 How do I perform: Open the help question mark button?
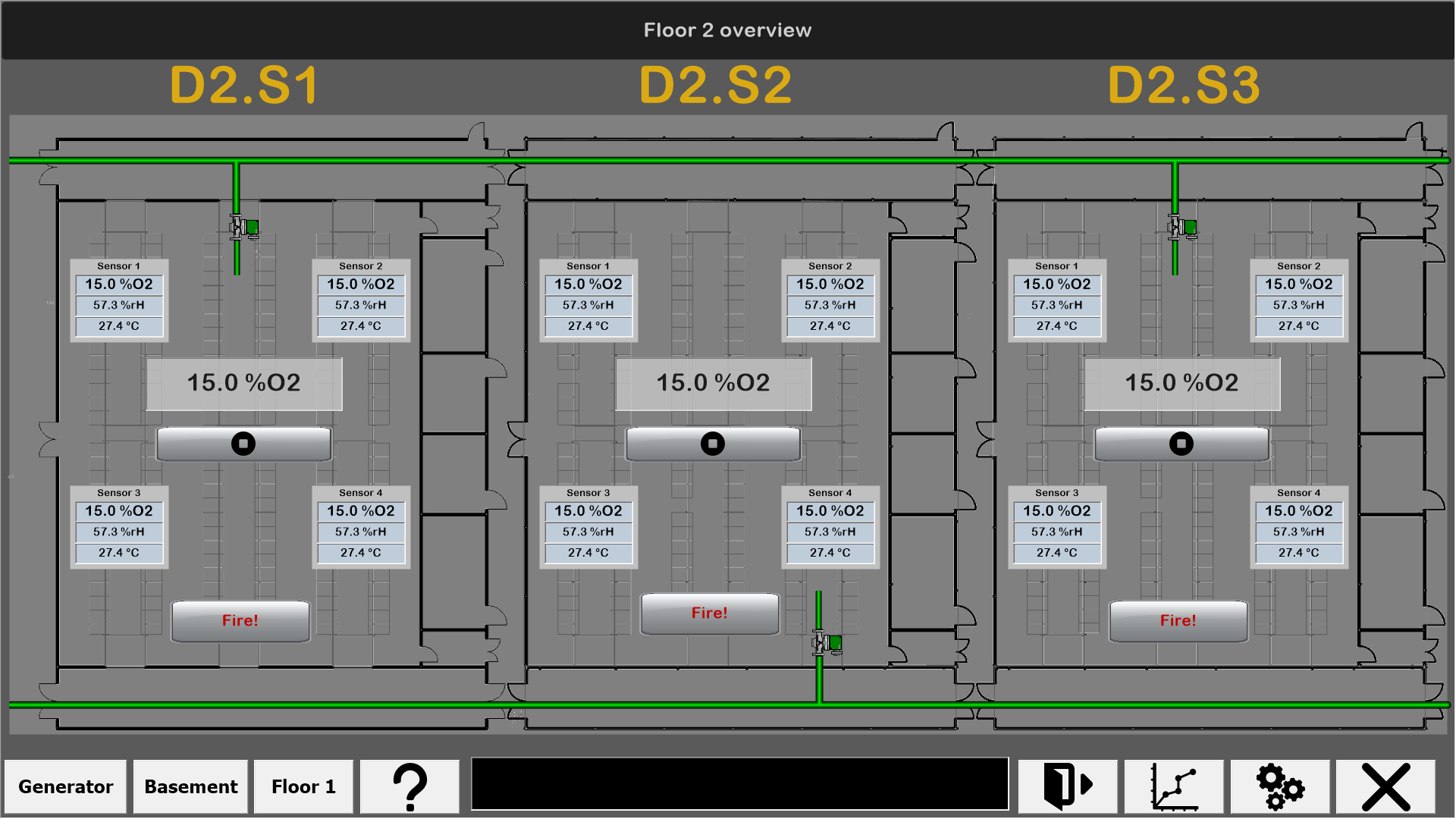click(410, 786)
